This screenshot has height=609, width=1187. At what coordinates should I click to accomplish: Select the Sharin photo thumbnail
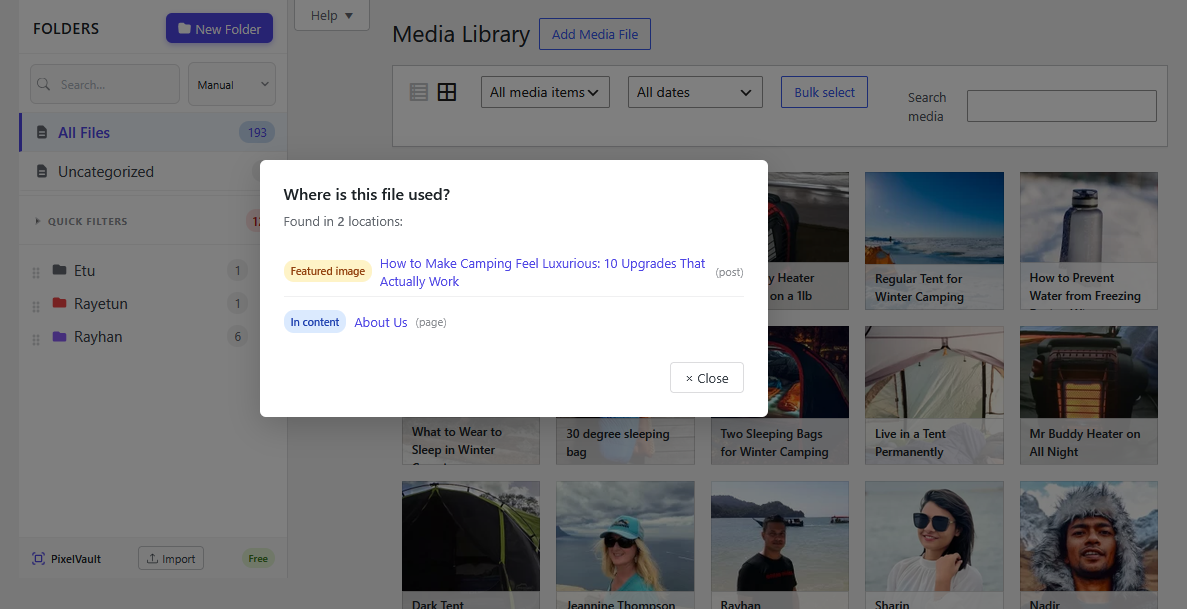pos(934,545)
